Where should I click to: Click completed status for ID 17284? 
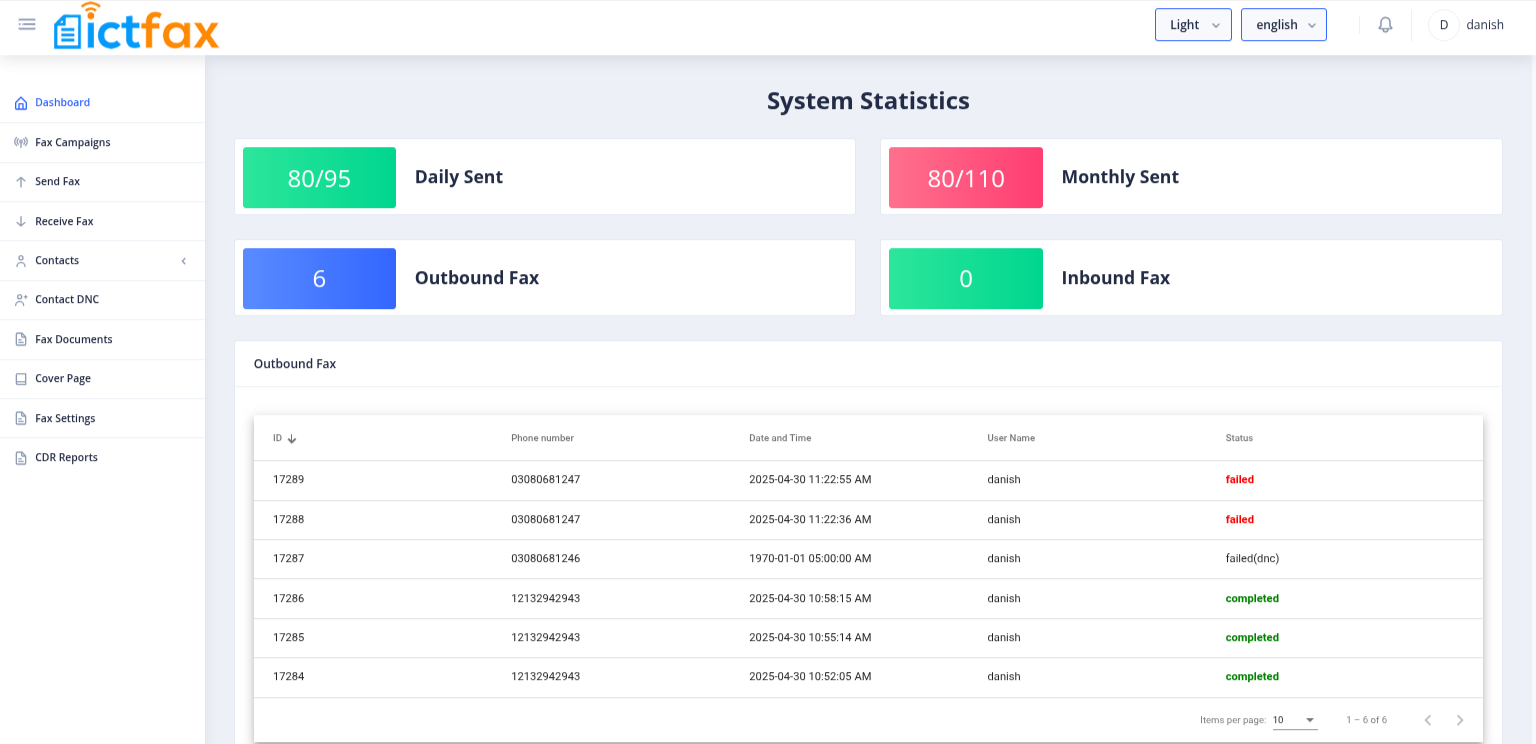coord(1252,677)
